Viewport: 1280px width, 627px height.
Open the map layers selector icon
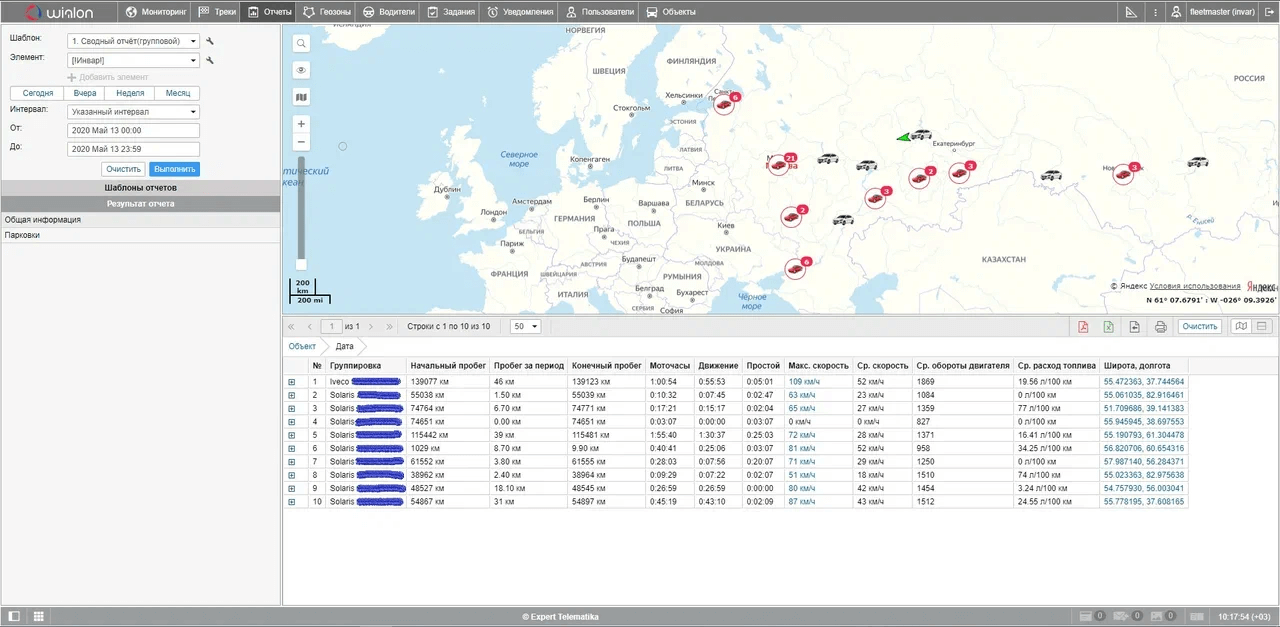click(x=302, y=97)
